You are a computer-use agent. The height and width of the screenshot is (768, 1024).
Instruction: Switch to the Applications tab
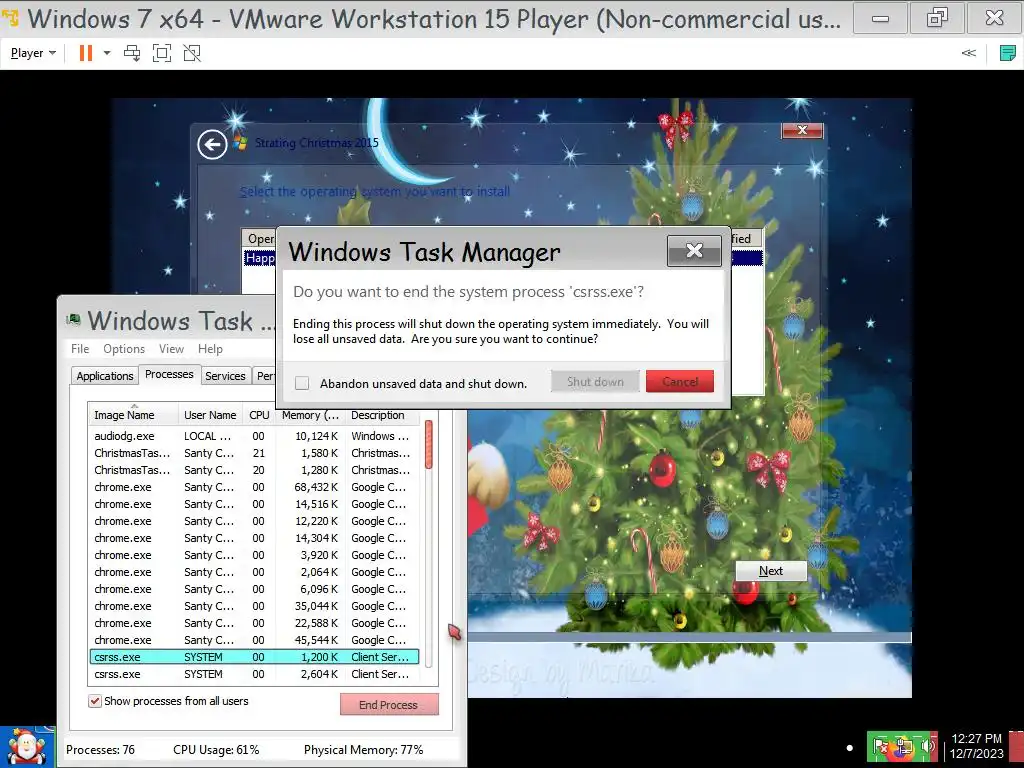tap(104, 376)
